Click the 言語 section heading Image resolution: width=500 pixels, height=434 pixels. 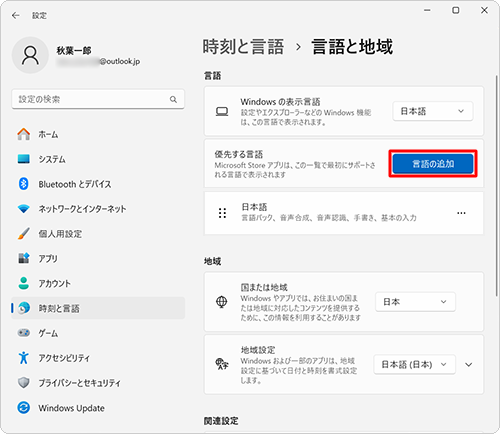click(212, 76)
